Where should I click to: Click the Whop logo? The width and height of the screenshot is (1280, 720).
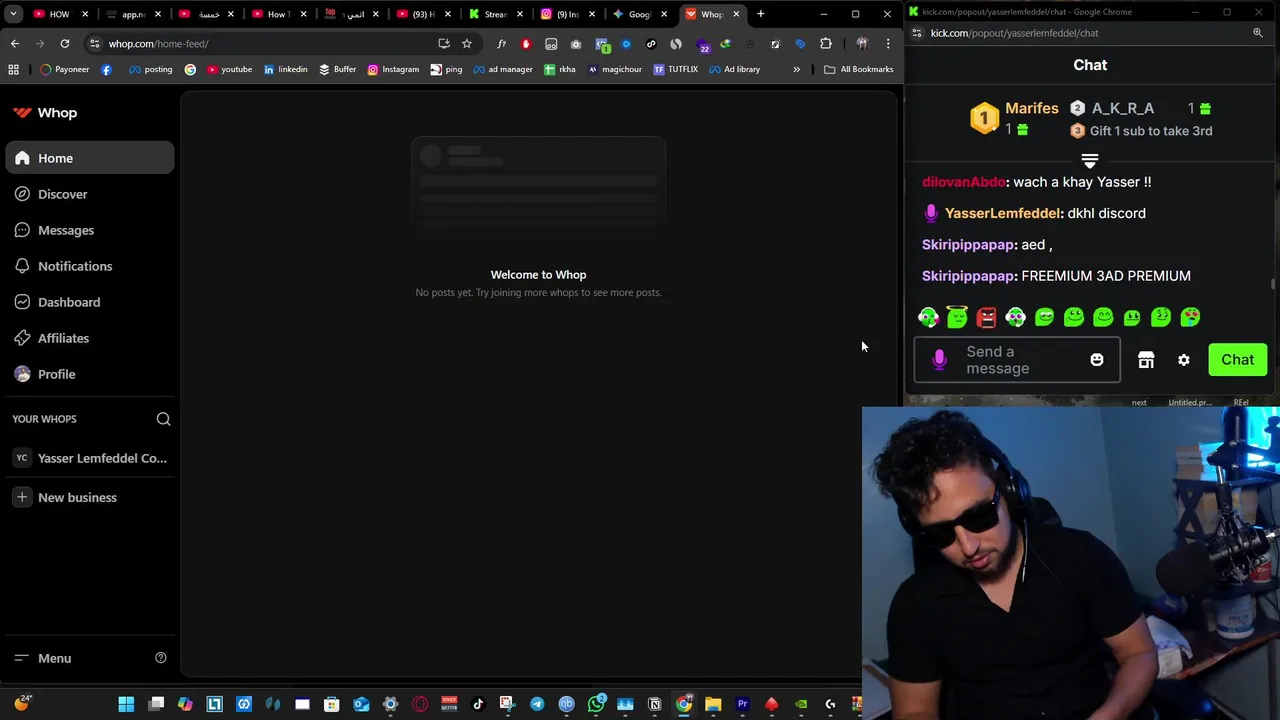45,113
